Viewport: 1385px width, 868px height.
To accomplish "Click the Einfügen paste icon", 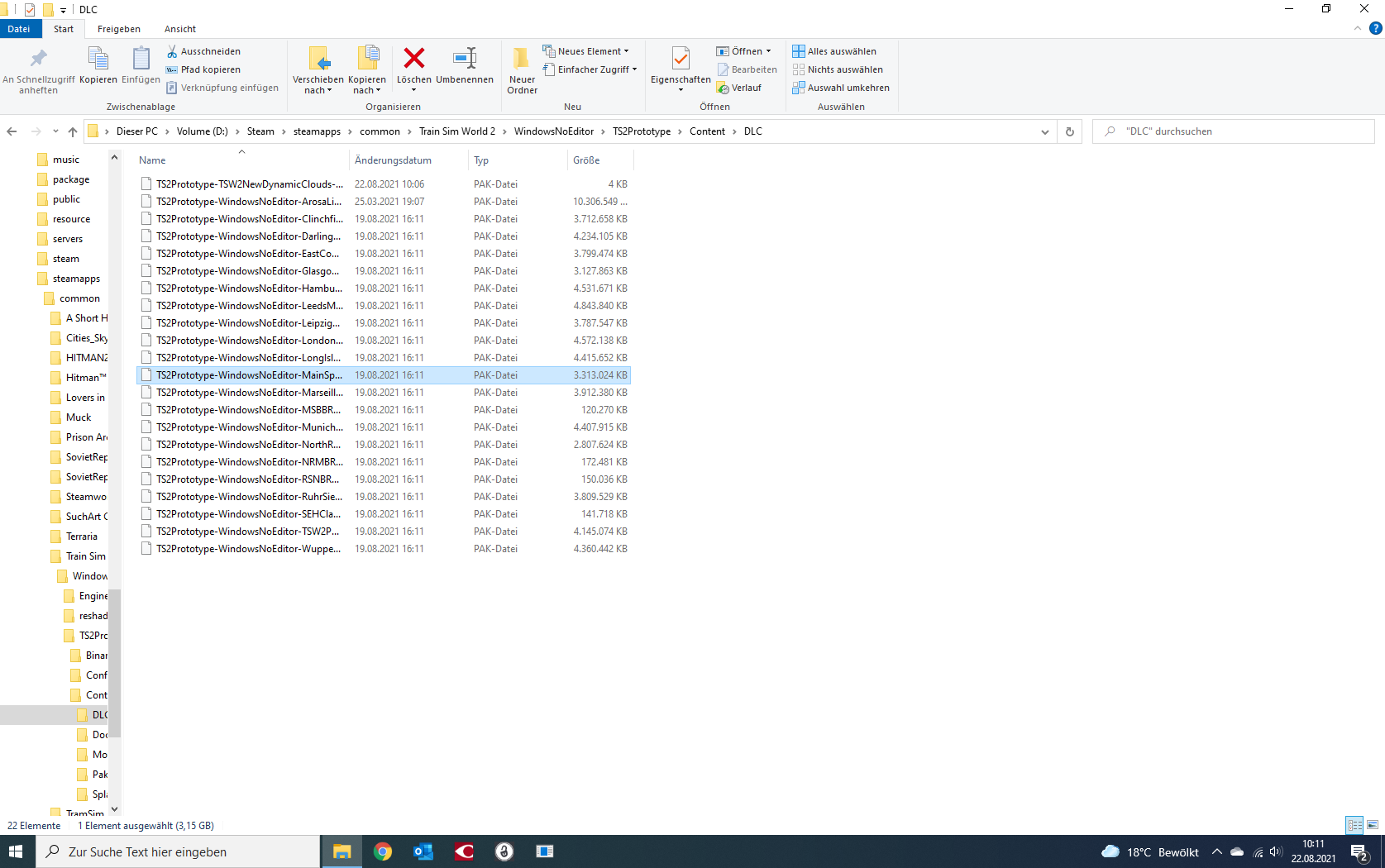I will (141, 66).
